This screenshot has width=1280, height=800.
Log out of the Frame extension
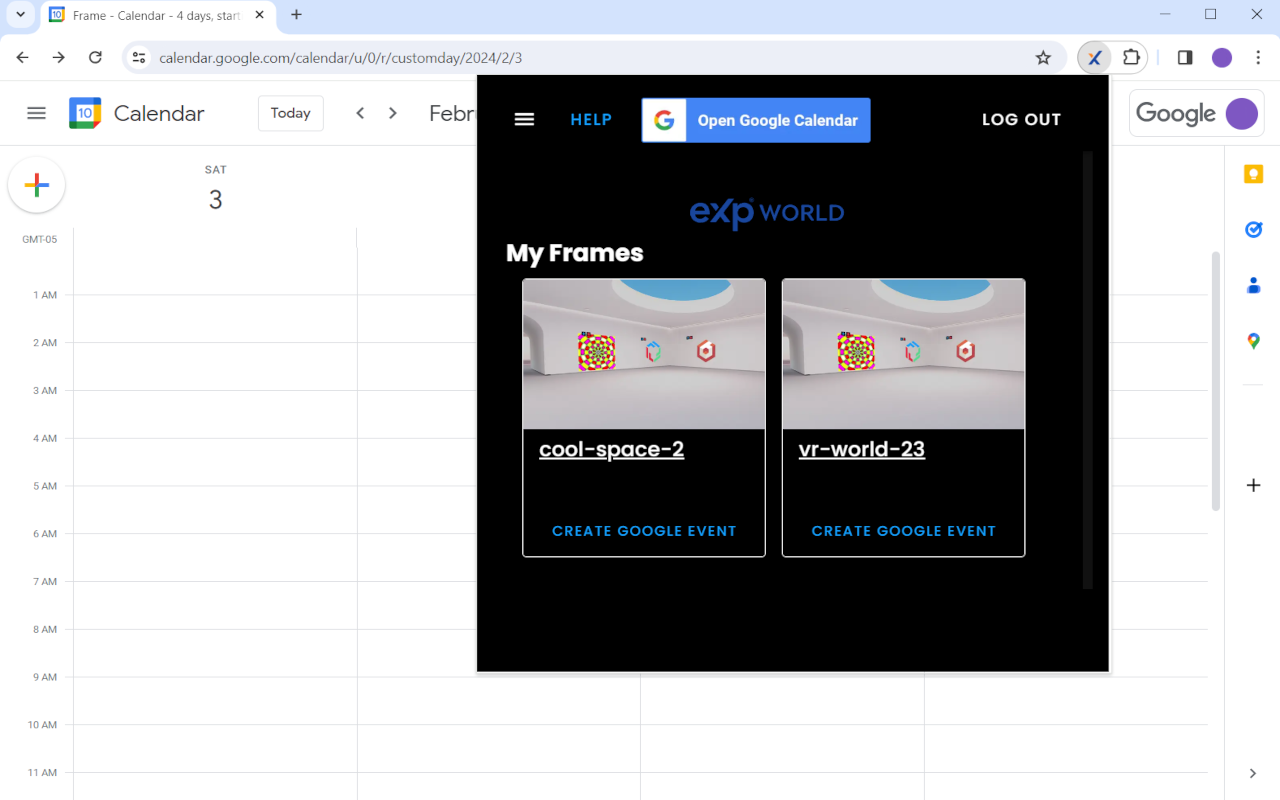pos(1021,120)
